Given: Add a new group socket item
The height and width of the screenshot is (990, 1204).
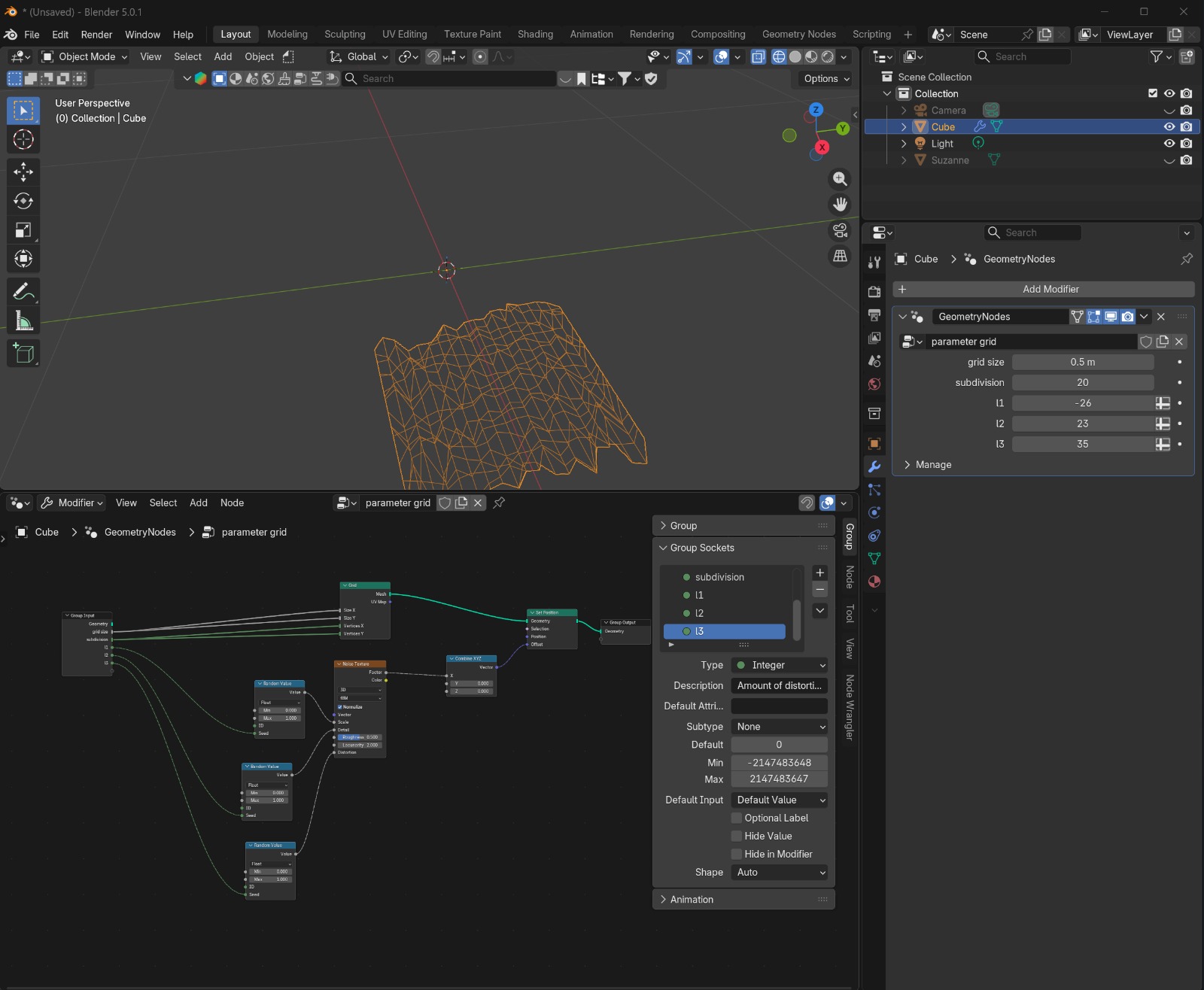Looking at the screenshot, I should click(820, 572).
